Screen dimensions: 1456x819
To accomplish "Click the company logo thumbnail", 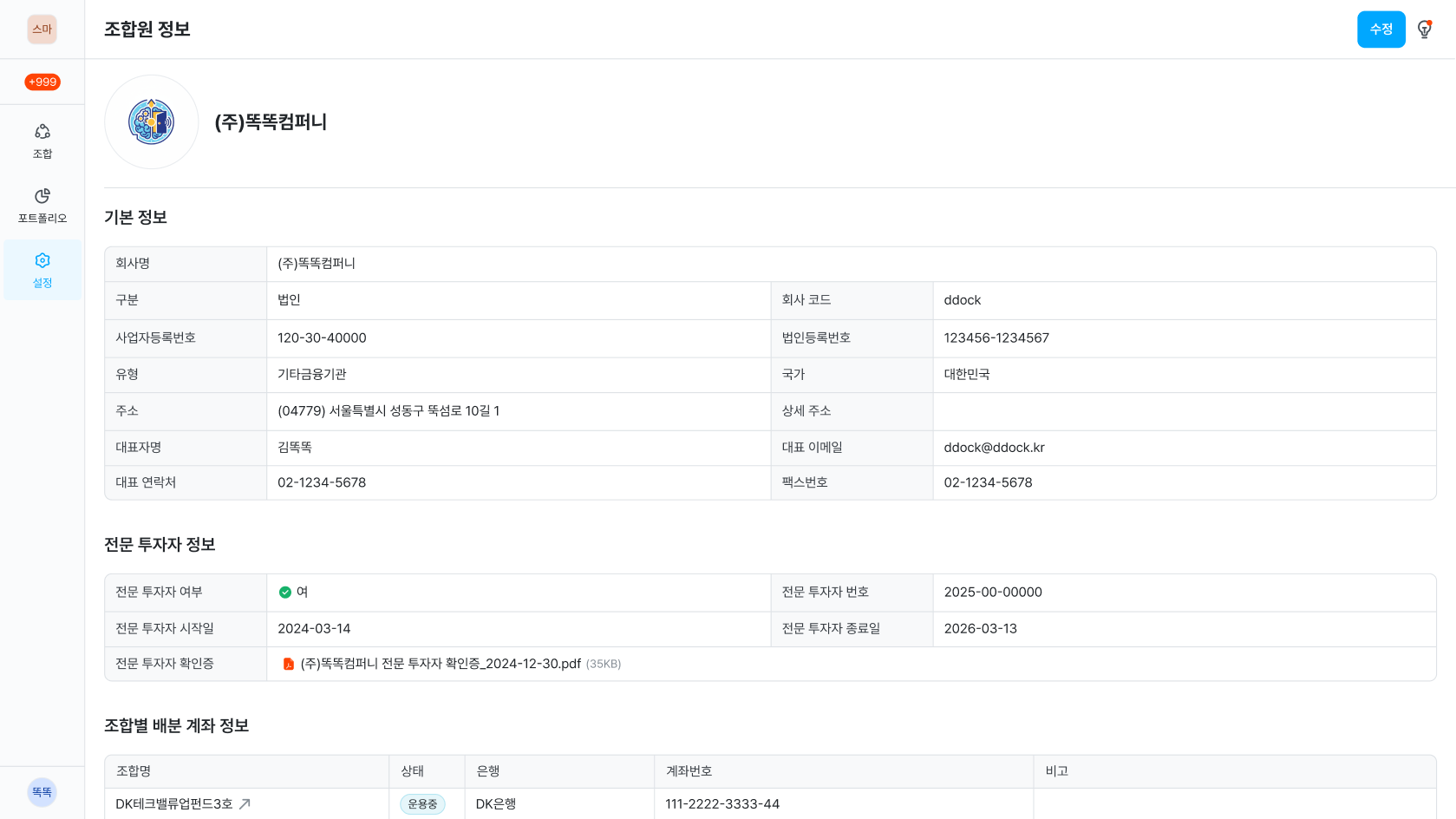I will coord(152,122).
